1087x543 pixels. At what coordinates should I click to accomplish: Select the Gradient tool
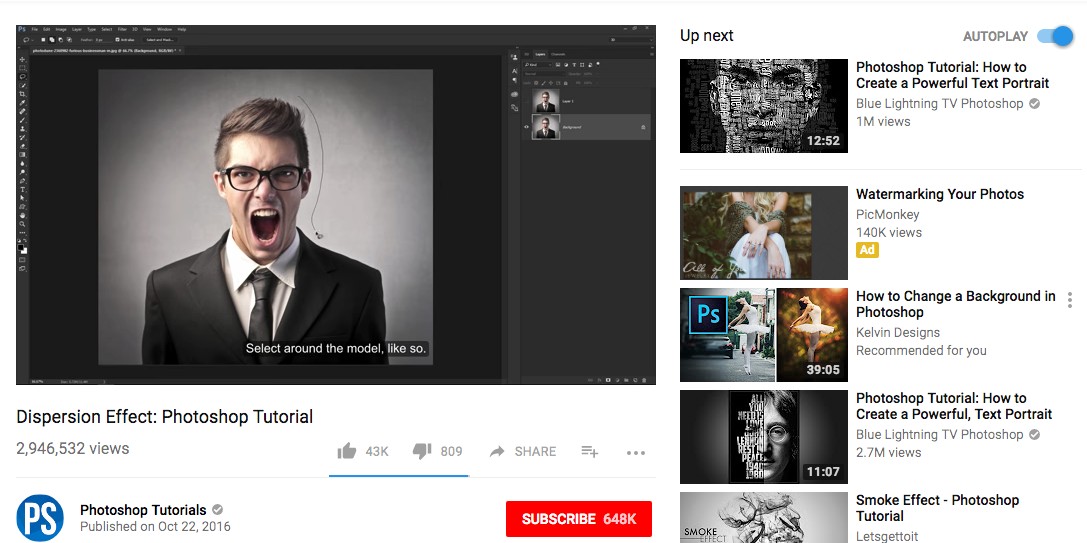22,155
